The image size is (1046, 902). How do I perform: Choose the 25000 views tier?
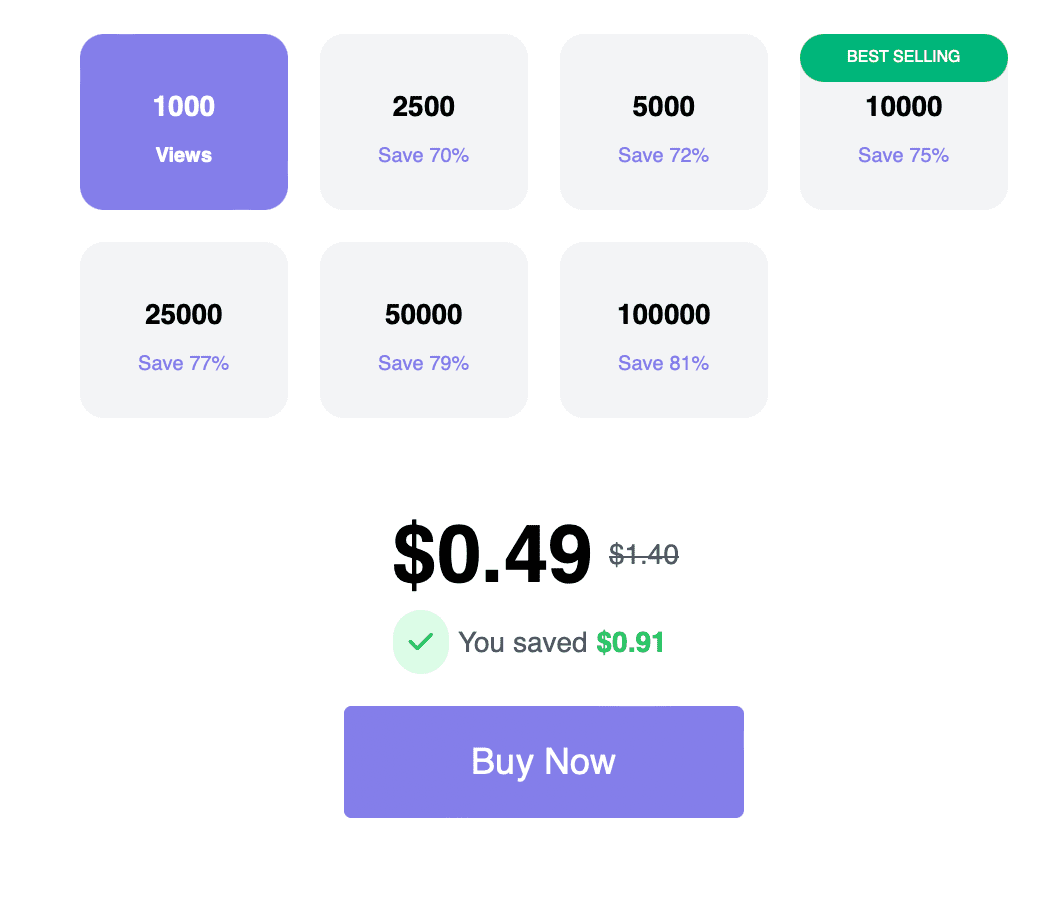coord(184,330)
